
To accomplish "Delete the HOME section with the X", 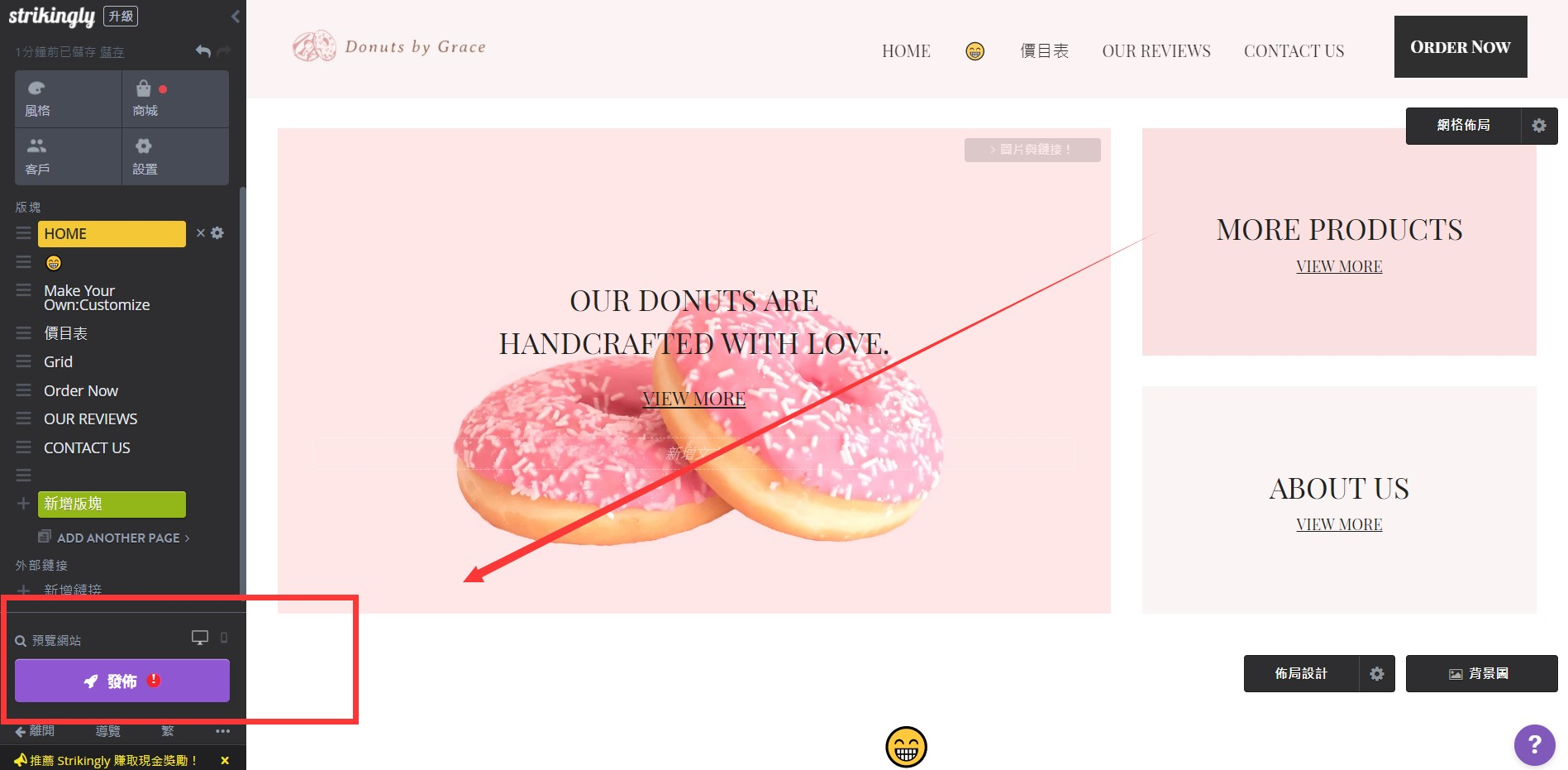I will pos(200,233).
